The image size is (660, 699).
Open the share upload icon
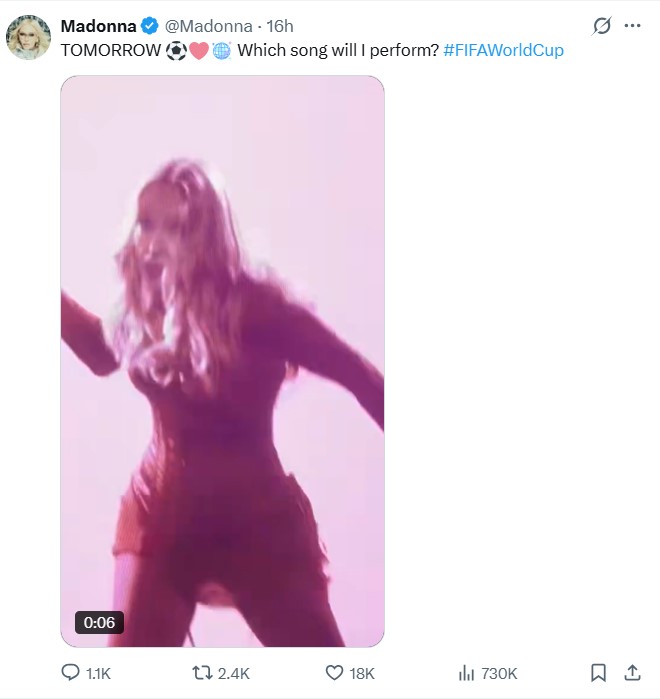[632, 673]
